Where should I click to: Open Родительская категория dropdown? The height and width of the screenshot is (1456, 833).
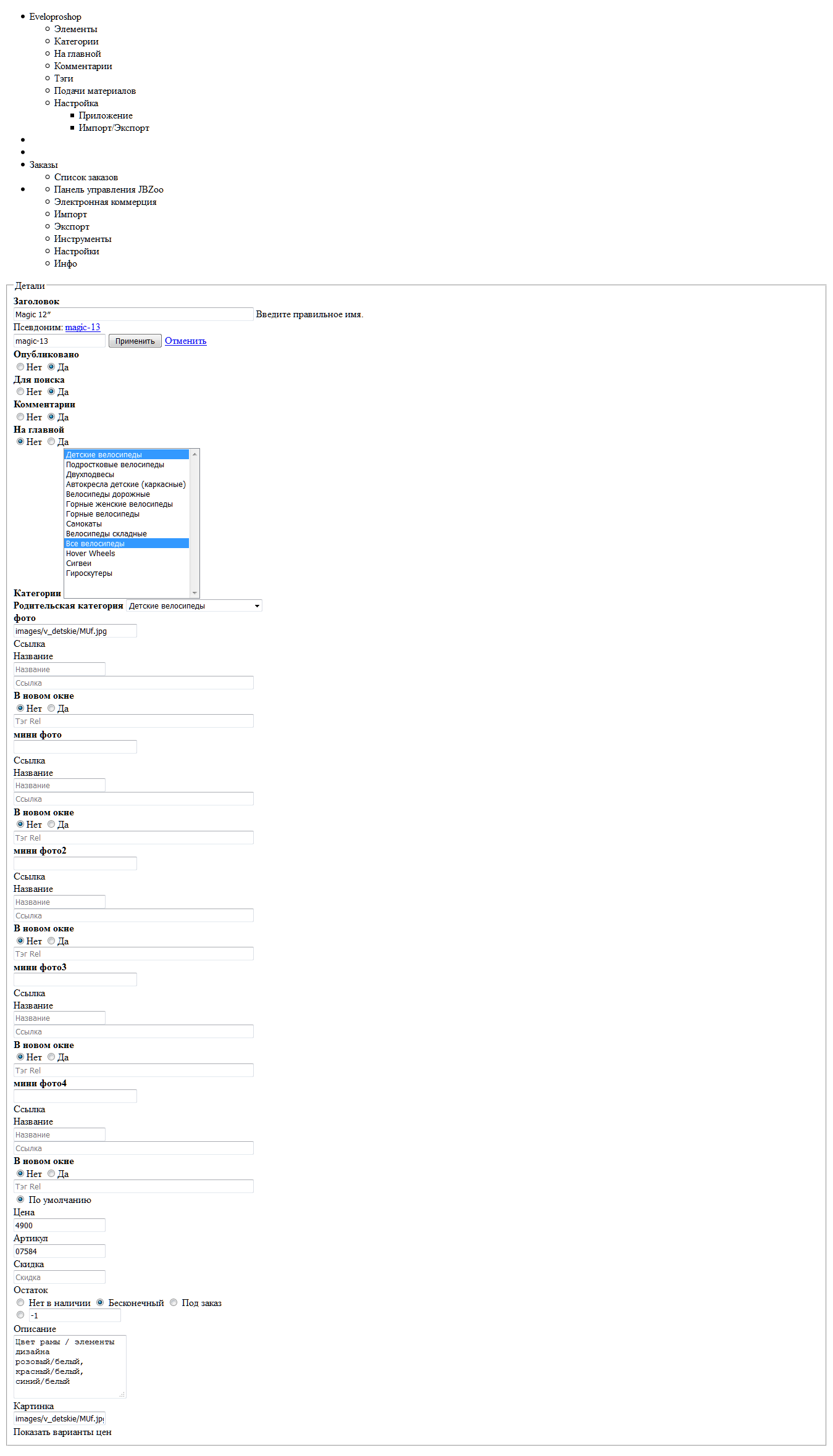pyautogui.click(x=194, y=605)
